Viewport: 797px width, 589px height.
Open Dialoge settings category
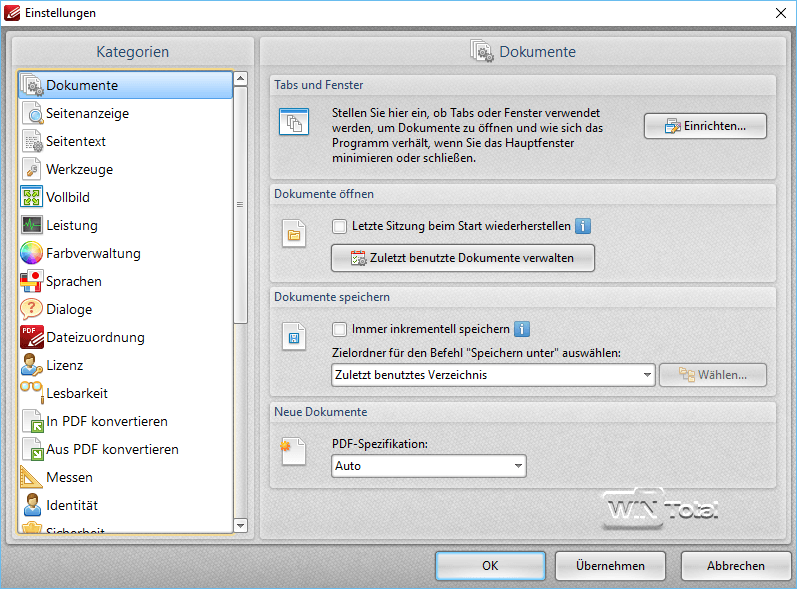pyautogui.click(x=126, y=308)
